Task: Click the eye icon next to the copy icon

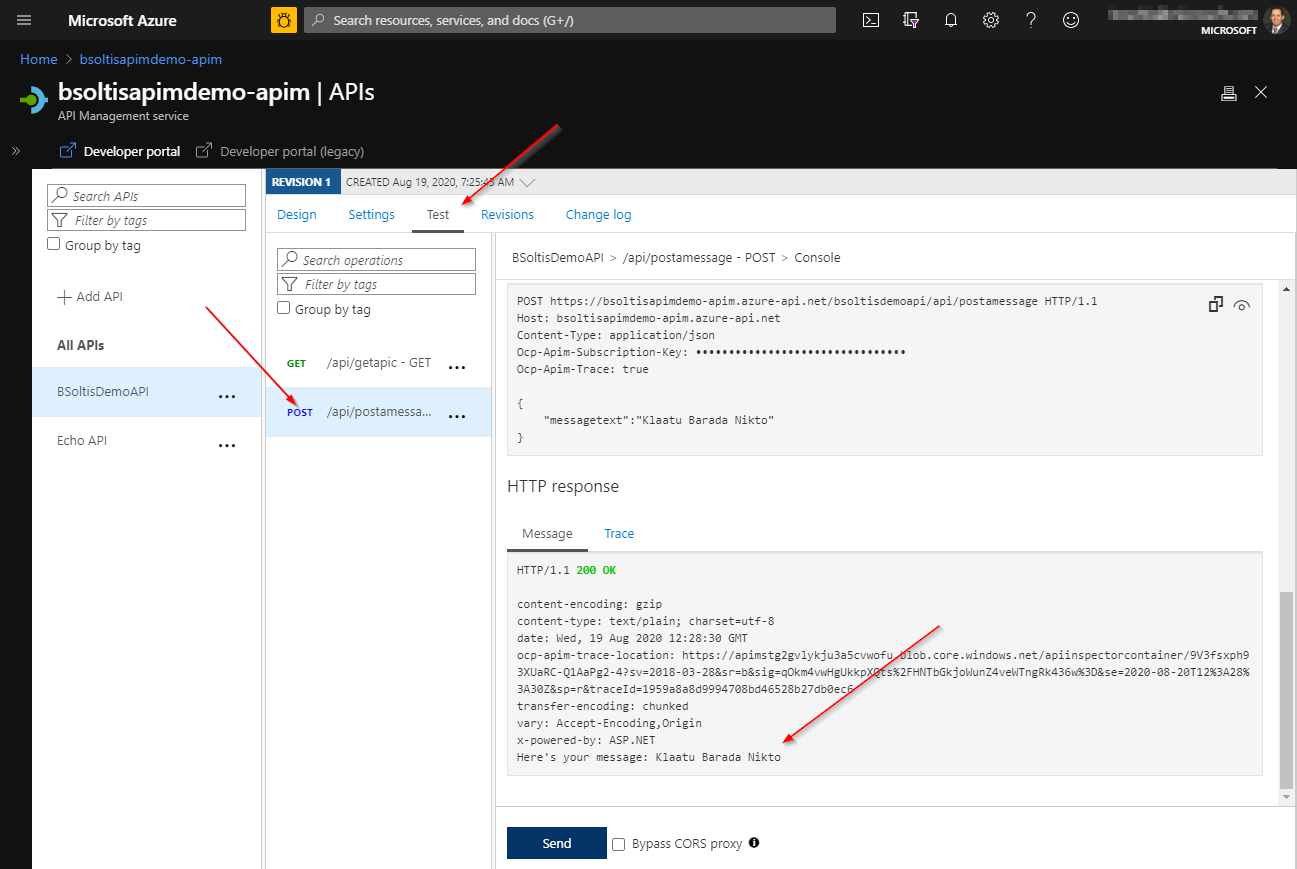Action: click(x=1242, y=304)
